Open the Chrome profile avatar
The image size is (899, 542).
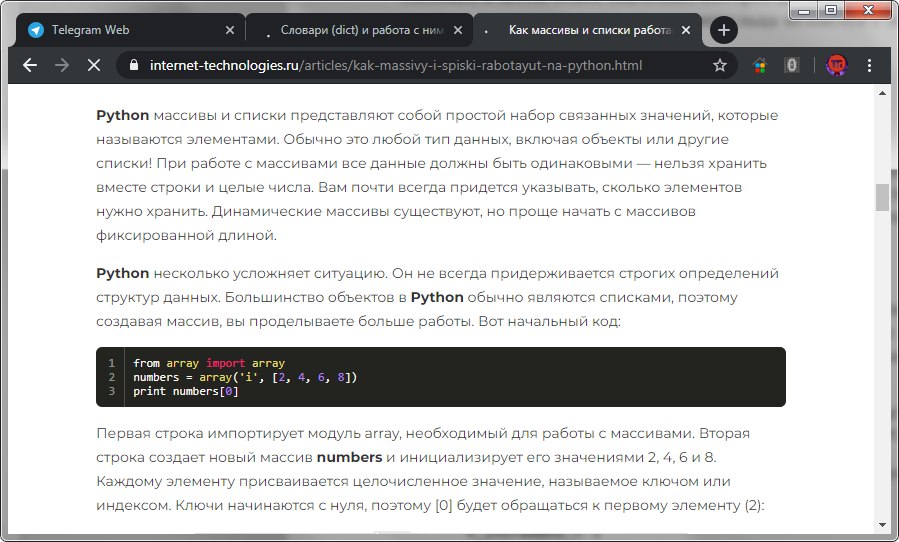[837, 65]
